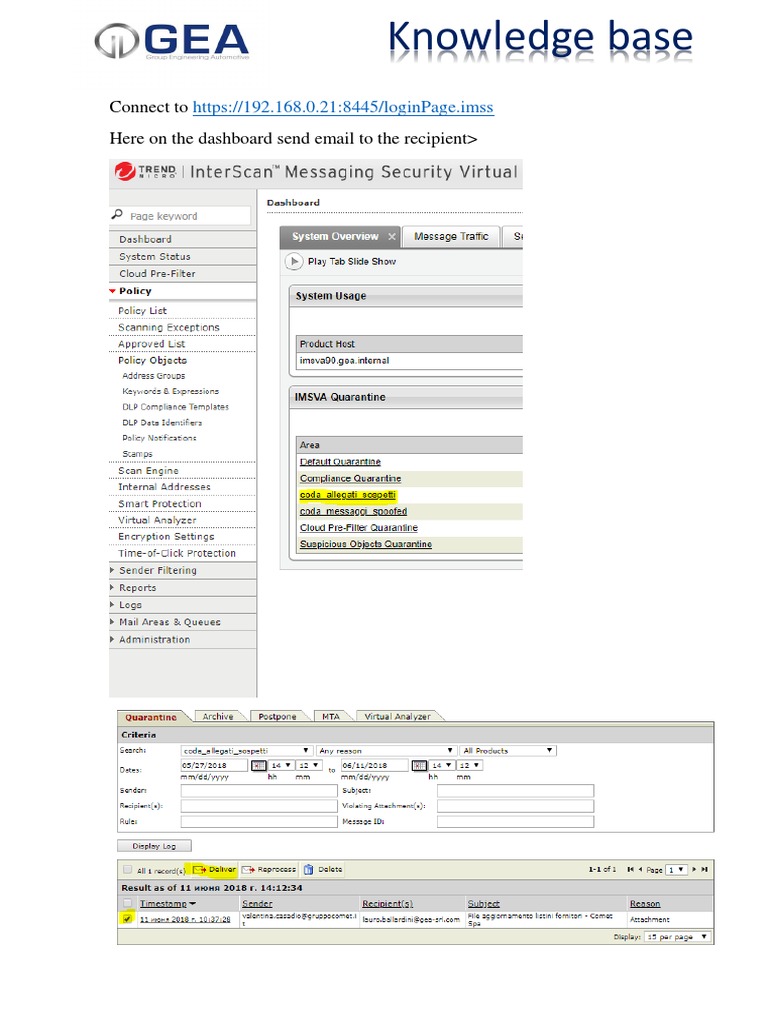Open Cloud Pre-Filter in the side menu
768x1024 pixels.
click(x=157, y=274)
